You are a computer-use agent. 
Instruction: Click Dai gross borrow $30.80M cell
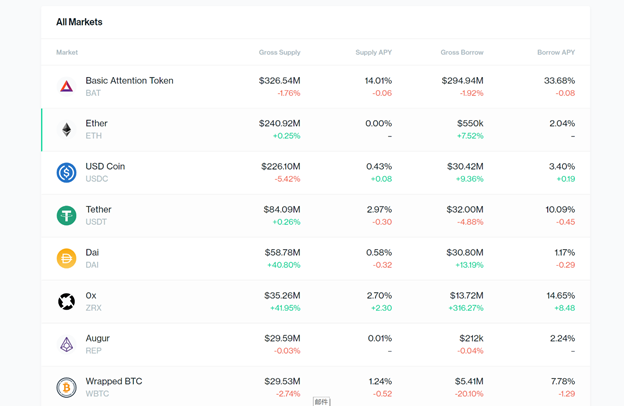click(463, 253)
